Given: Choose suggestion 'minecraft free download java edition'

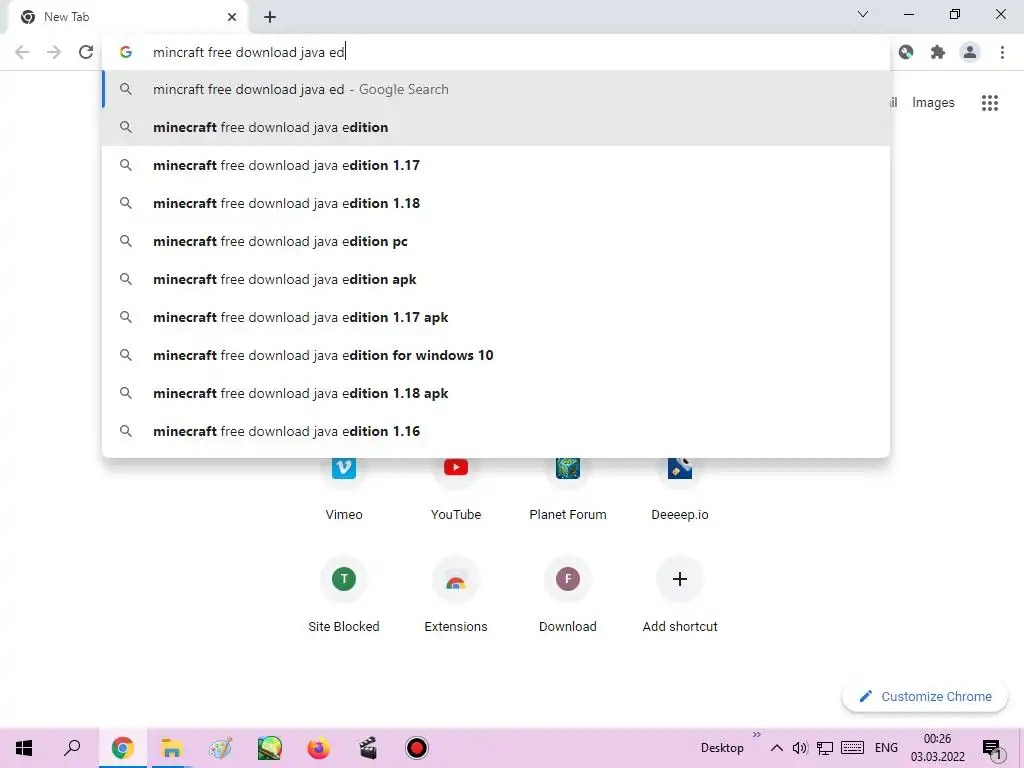Looking at the screenshot, I should pyautogui.click(x=496, y=127).
